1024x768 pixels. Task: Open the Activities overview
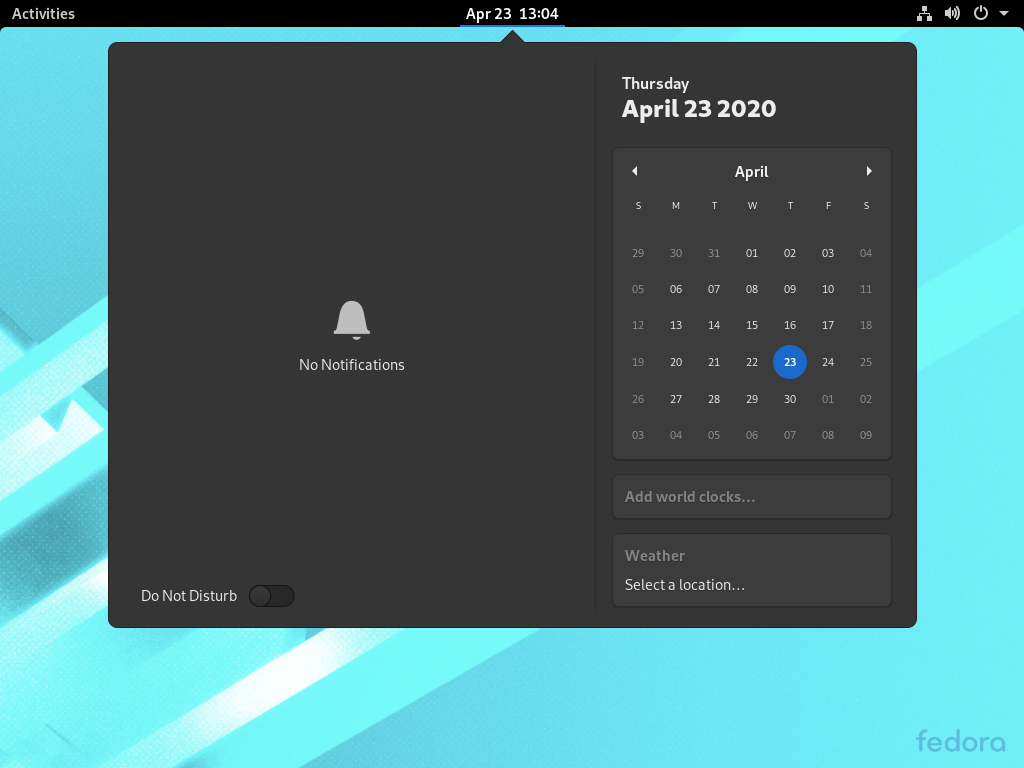(x=43, y=13)
